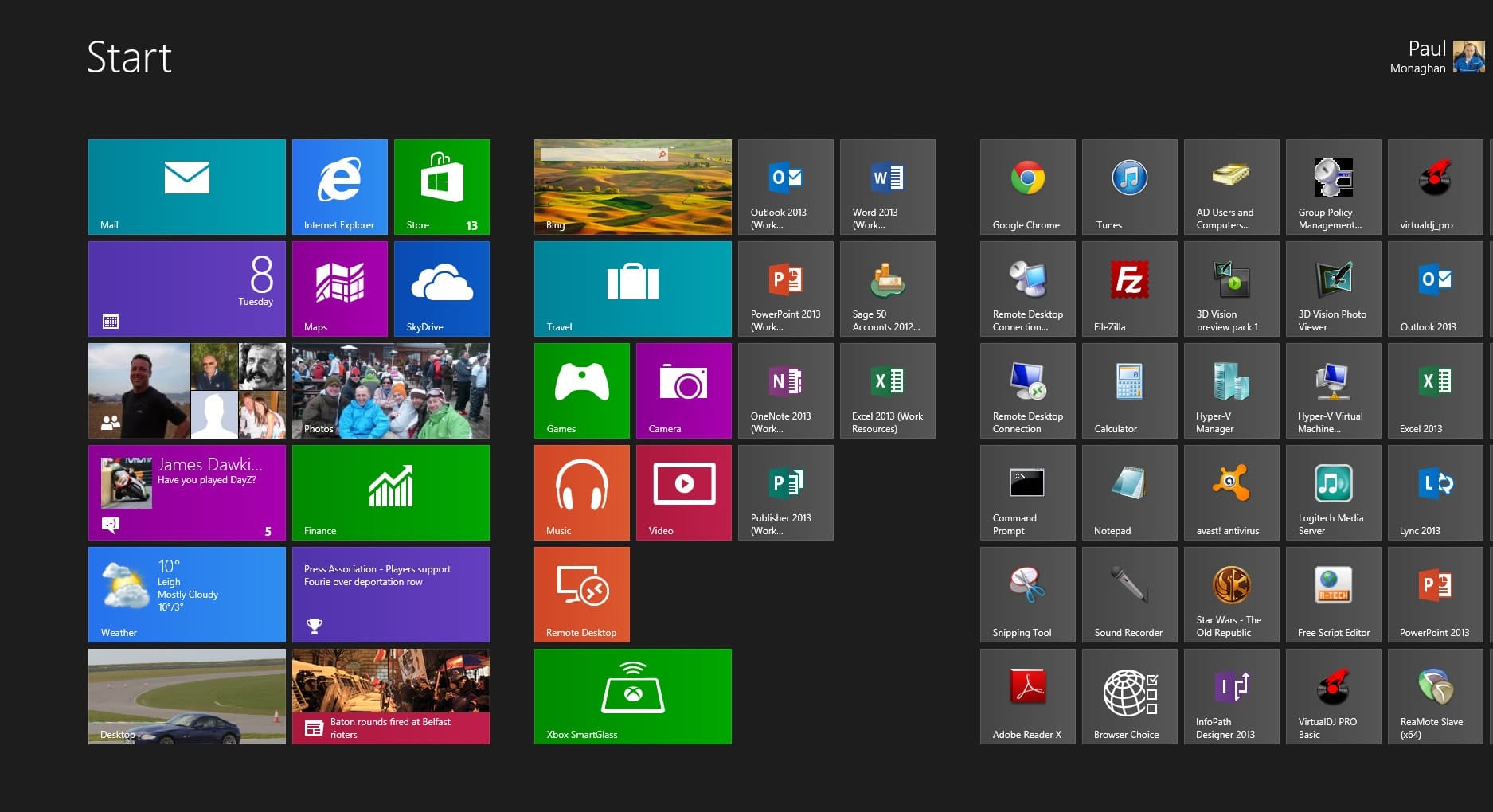Open 3D Vision Photo Viewer
Image resolution: width=1493 pixels, height=812 pixels.
1334,289
